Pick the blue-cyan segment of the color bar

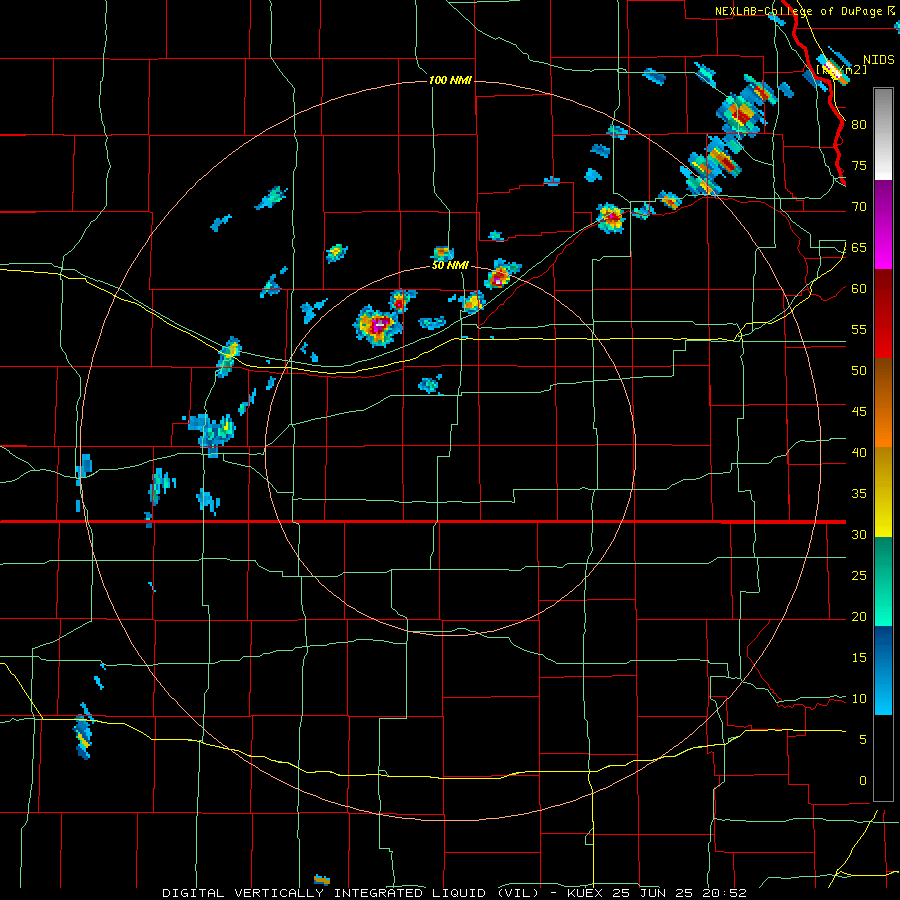(883, 670)
